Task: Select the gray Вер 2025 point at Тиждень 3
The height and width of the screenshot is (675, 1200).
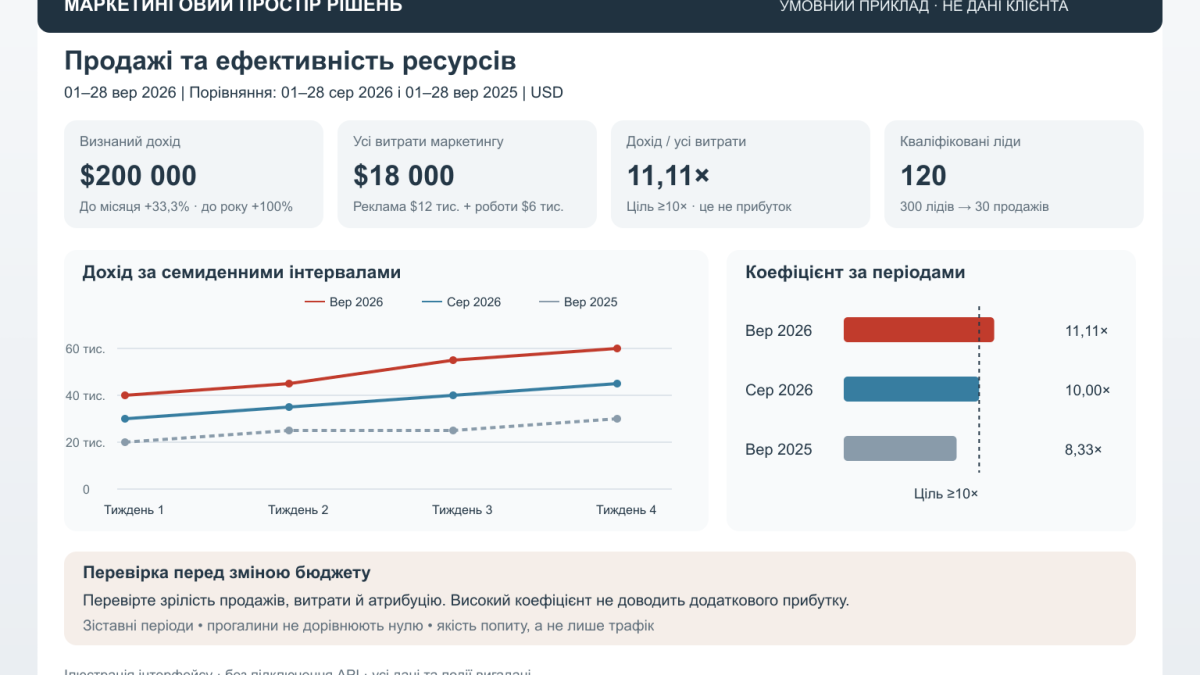Action: pos(453,430)
